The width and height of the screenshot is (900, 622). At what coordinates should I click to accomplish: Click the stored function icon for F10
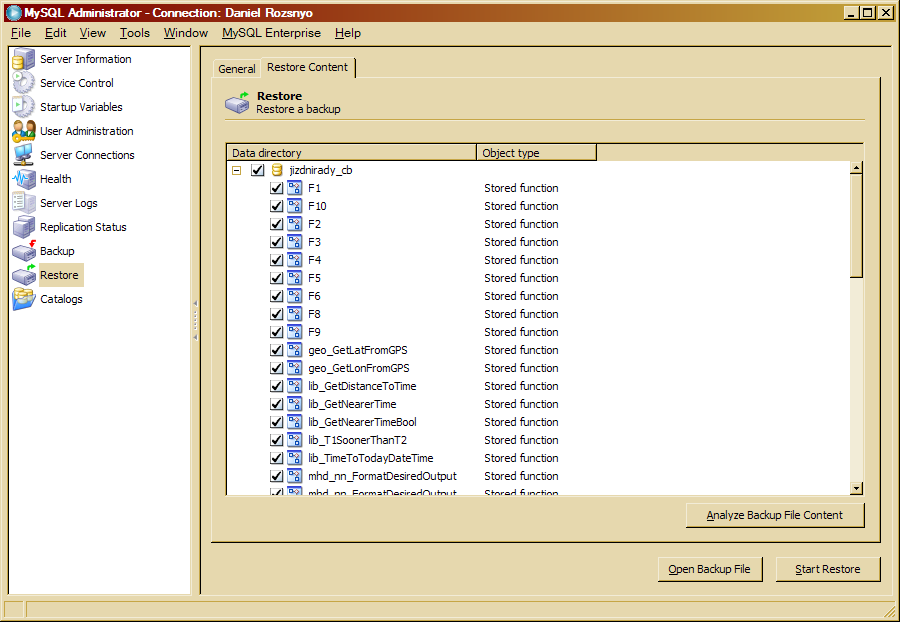294,206
